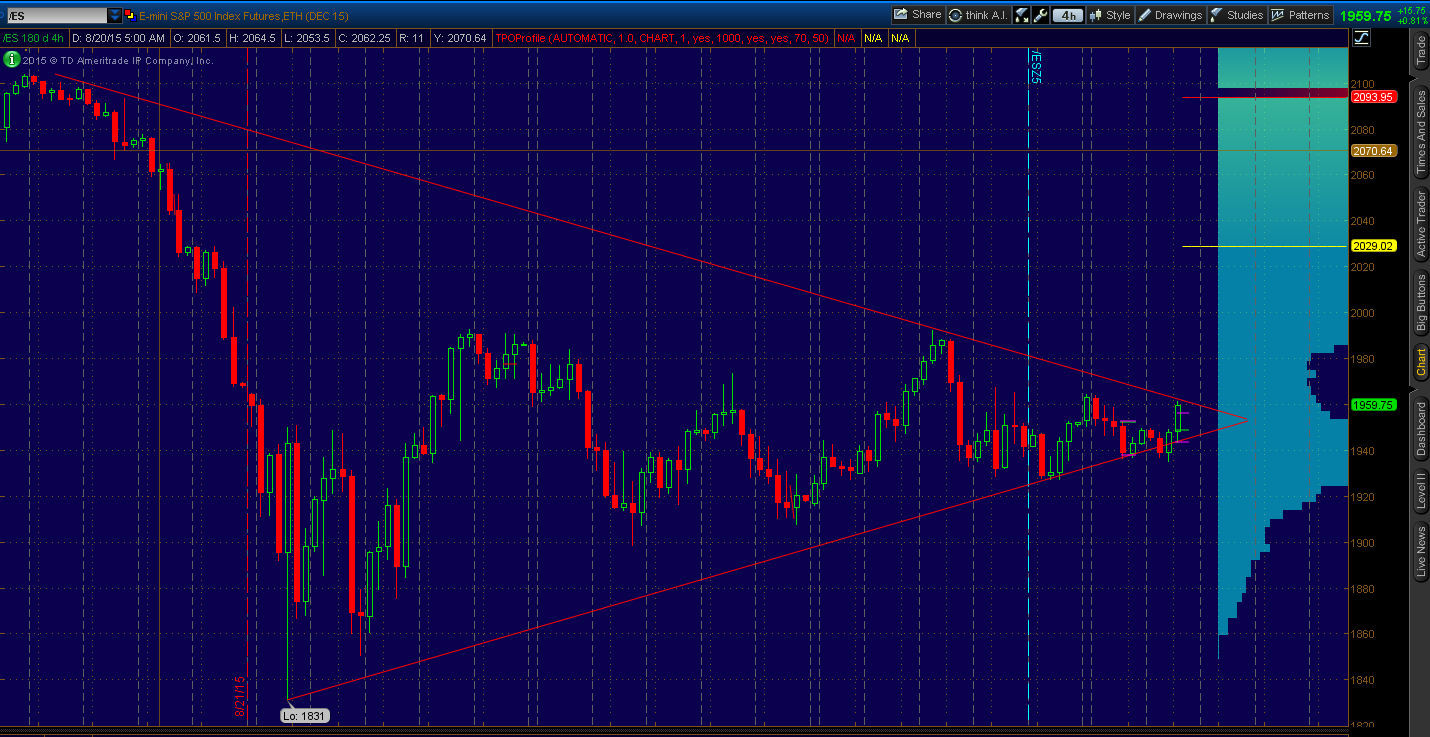Open the Dashboard side tab
This screenshot has height=737, width=1430.
pos(1420,429)
